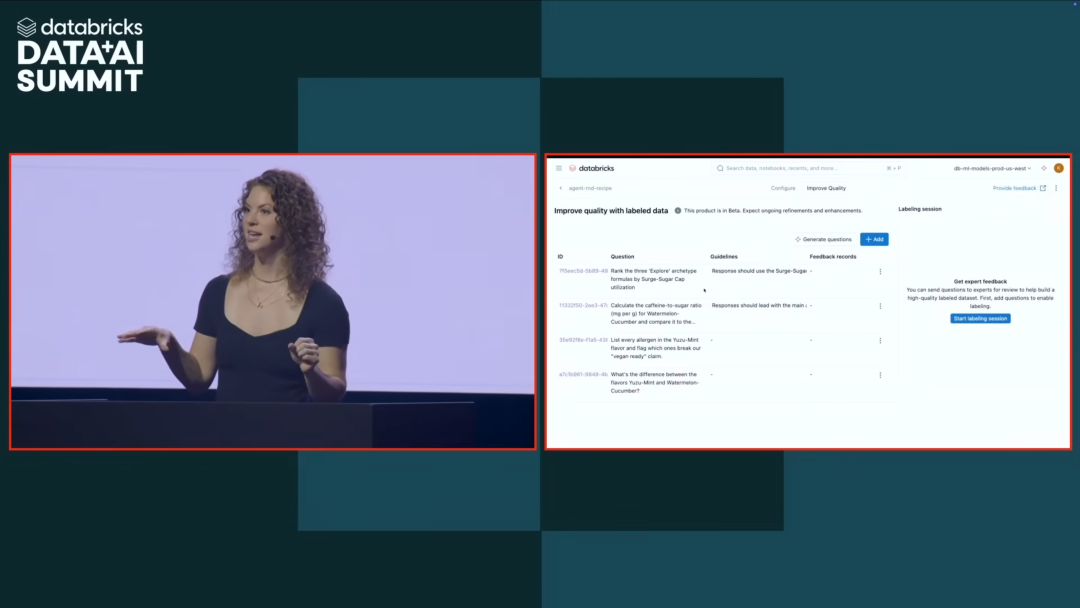This screenshot has width=1080, height=608.
Task: Click the Databricks logo in header
Action: (592, 168)
